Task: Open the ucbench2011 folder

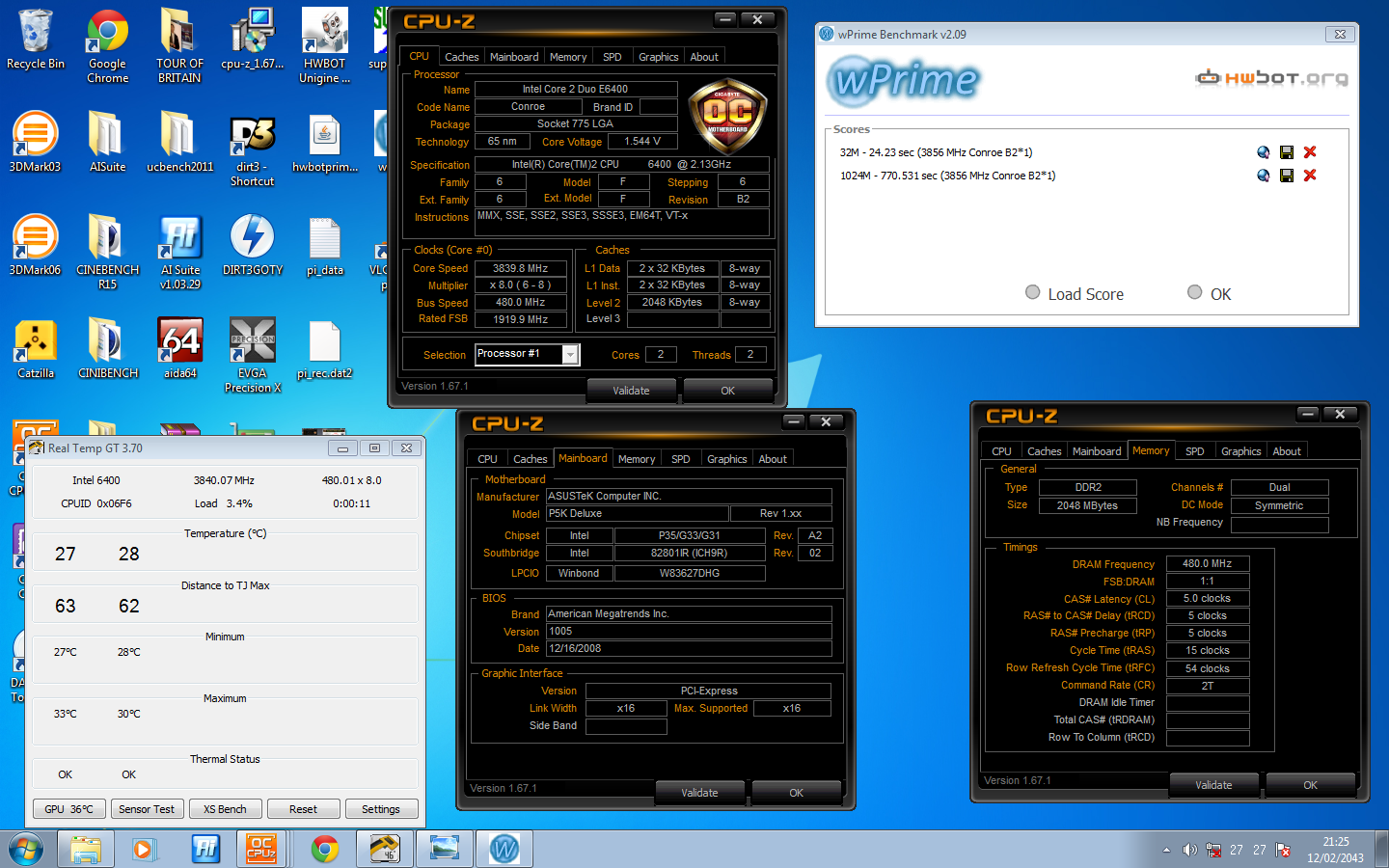Action: click(x=179, y=142)
